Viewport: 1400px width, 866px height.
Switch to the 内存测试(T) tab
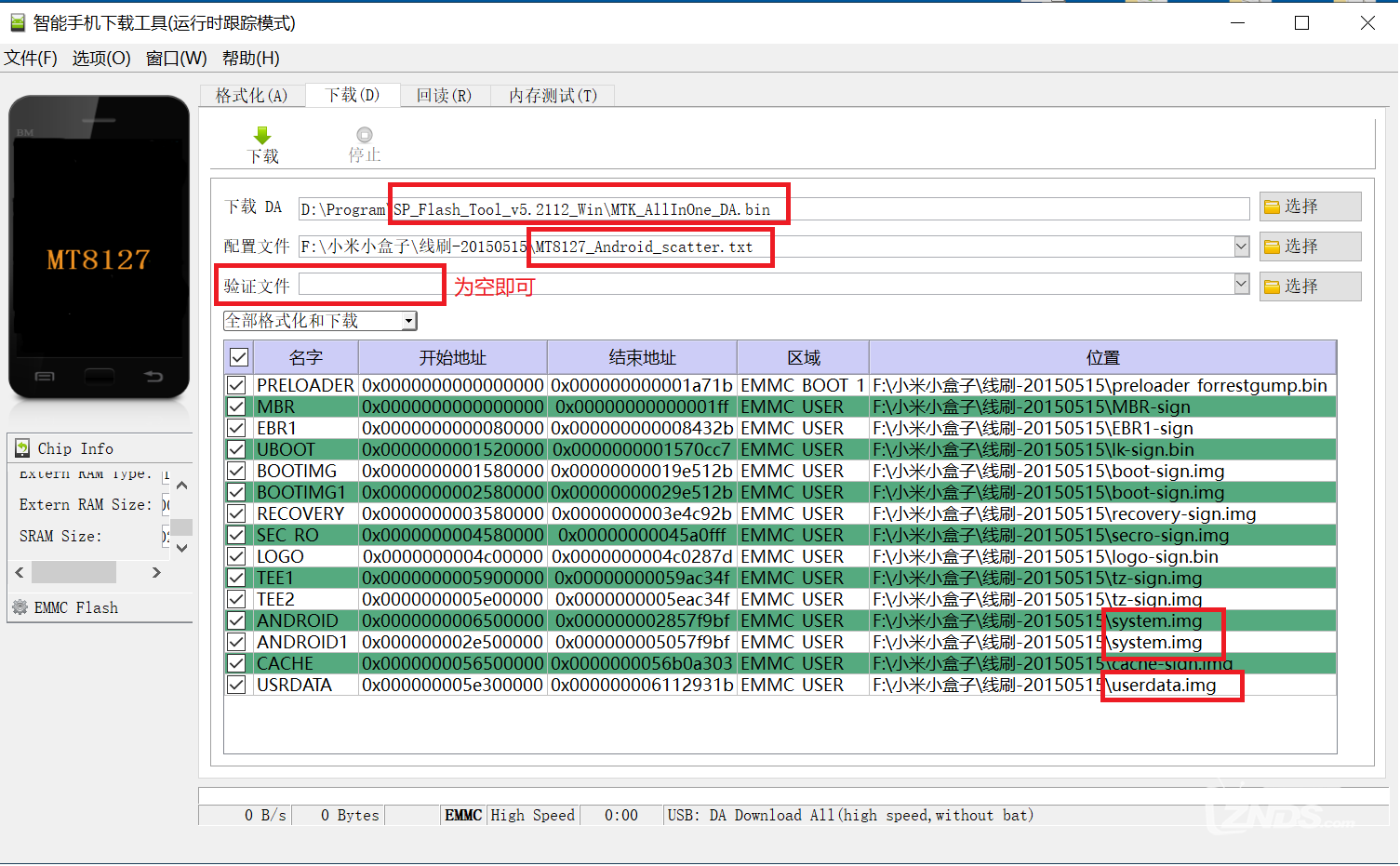tap(553, 96)
